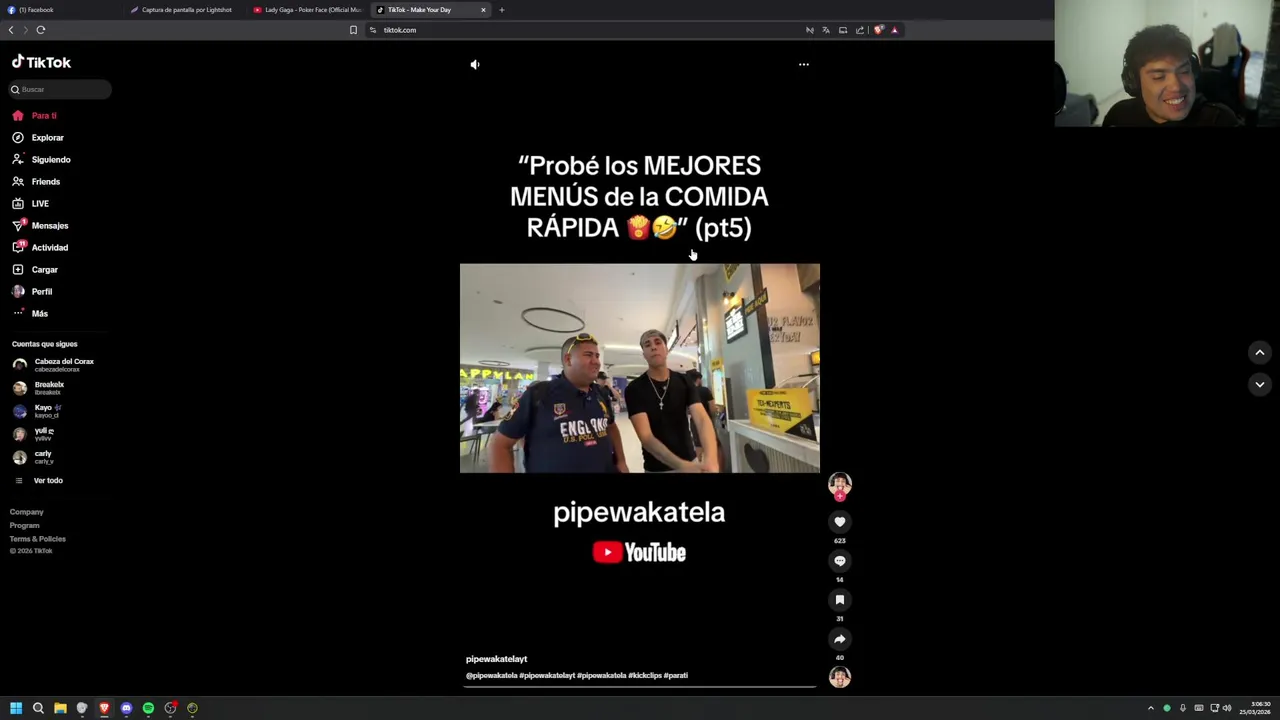Viewport: 1280px width, 720px height.
Task: Open Brave Rewards triangle icon
Action: pyautogui.click(x=894, y=30)
